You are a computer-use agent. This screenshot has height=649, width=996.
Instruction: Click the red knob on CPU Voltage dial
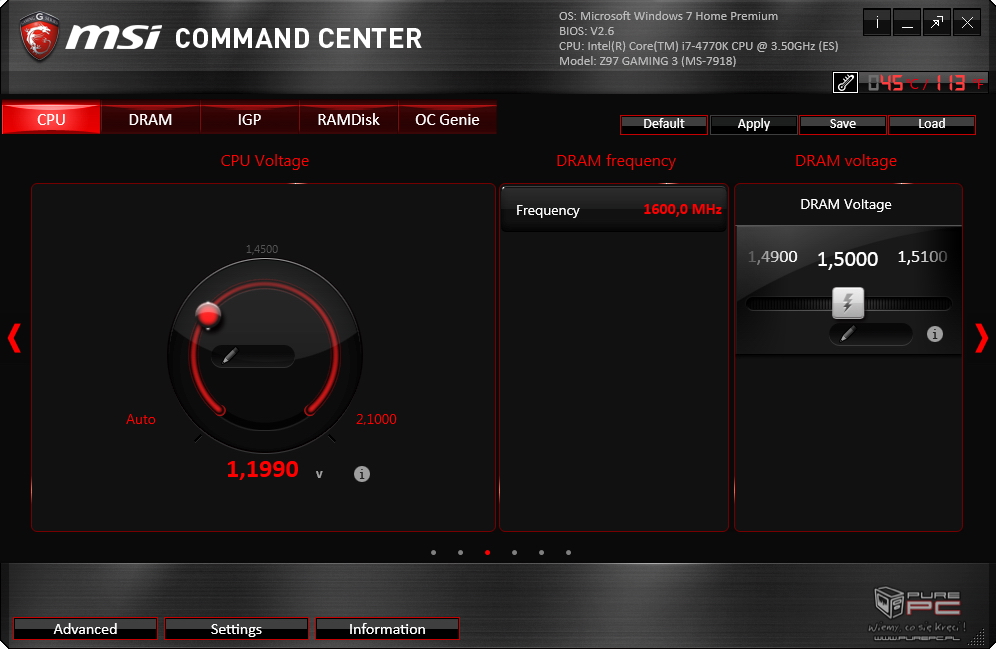click(208, 315)
